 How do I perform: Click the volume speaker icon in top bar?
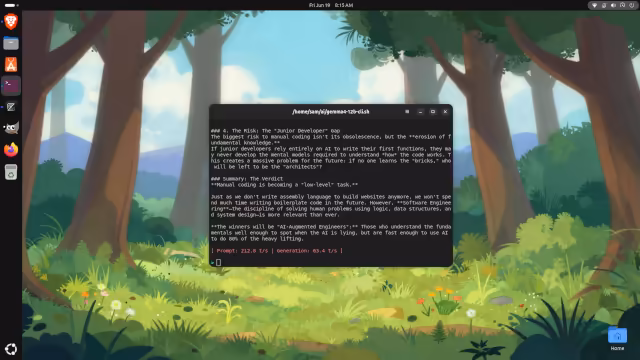click(613, 5)
